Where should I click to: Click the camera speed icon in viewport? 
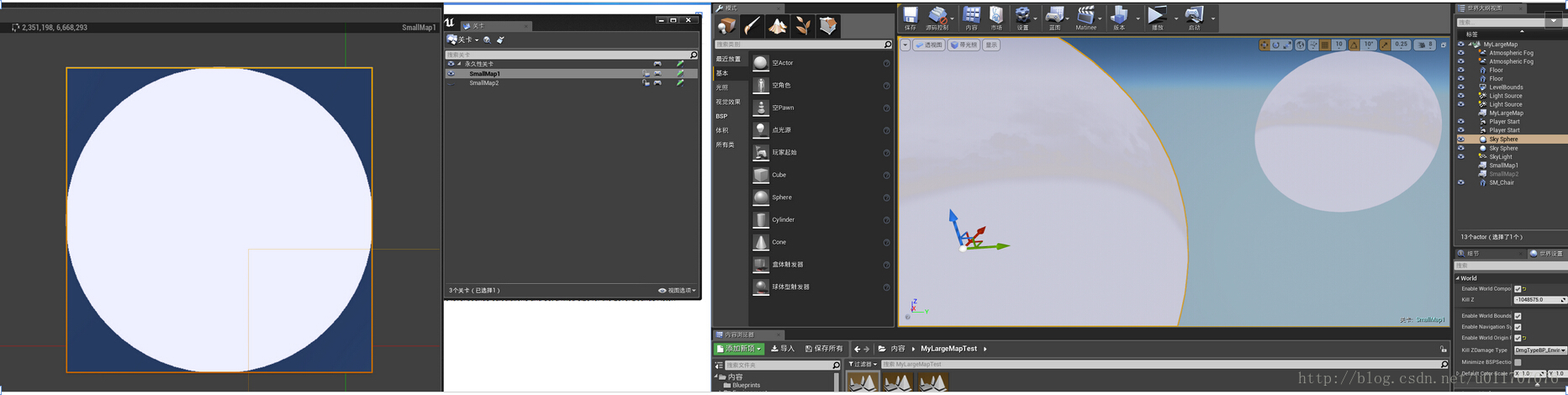tap(1424, 45)
